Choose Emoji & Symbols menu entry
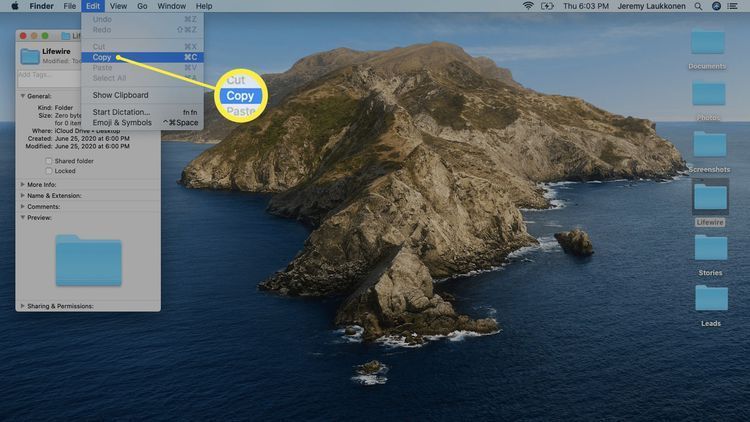Image resolution: width=750 pixels, height=422 pixels. (122, 123)
